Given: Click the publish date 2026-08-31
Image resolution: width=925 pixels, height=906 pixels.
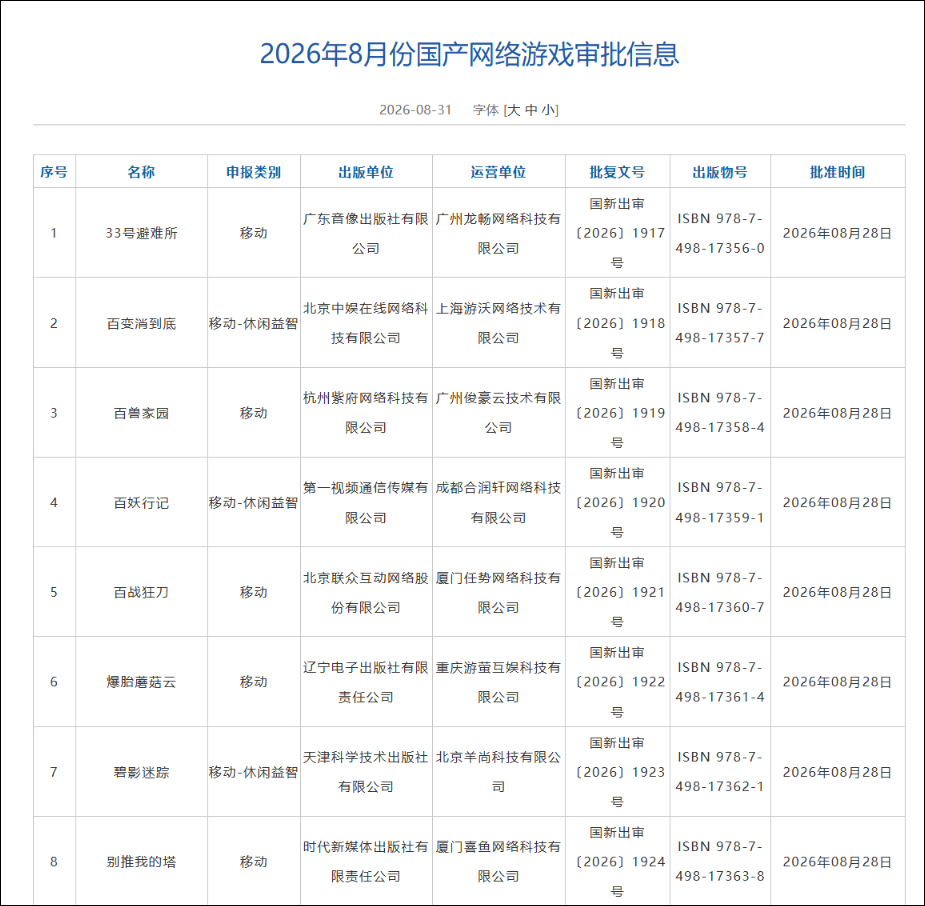Looking at the screenshot, I should (x=415, y=110).
